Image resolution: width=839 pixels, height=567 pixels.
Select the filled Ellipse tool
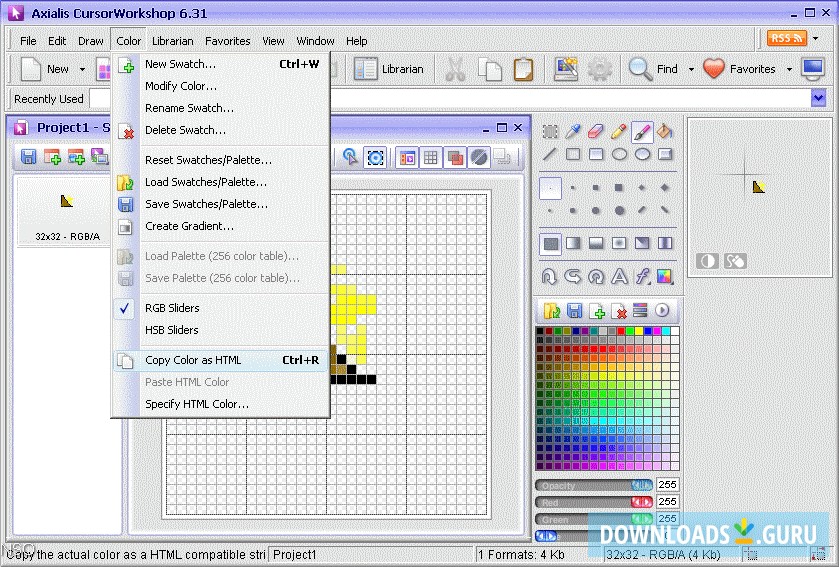pos(642,155)
